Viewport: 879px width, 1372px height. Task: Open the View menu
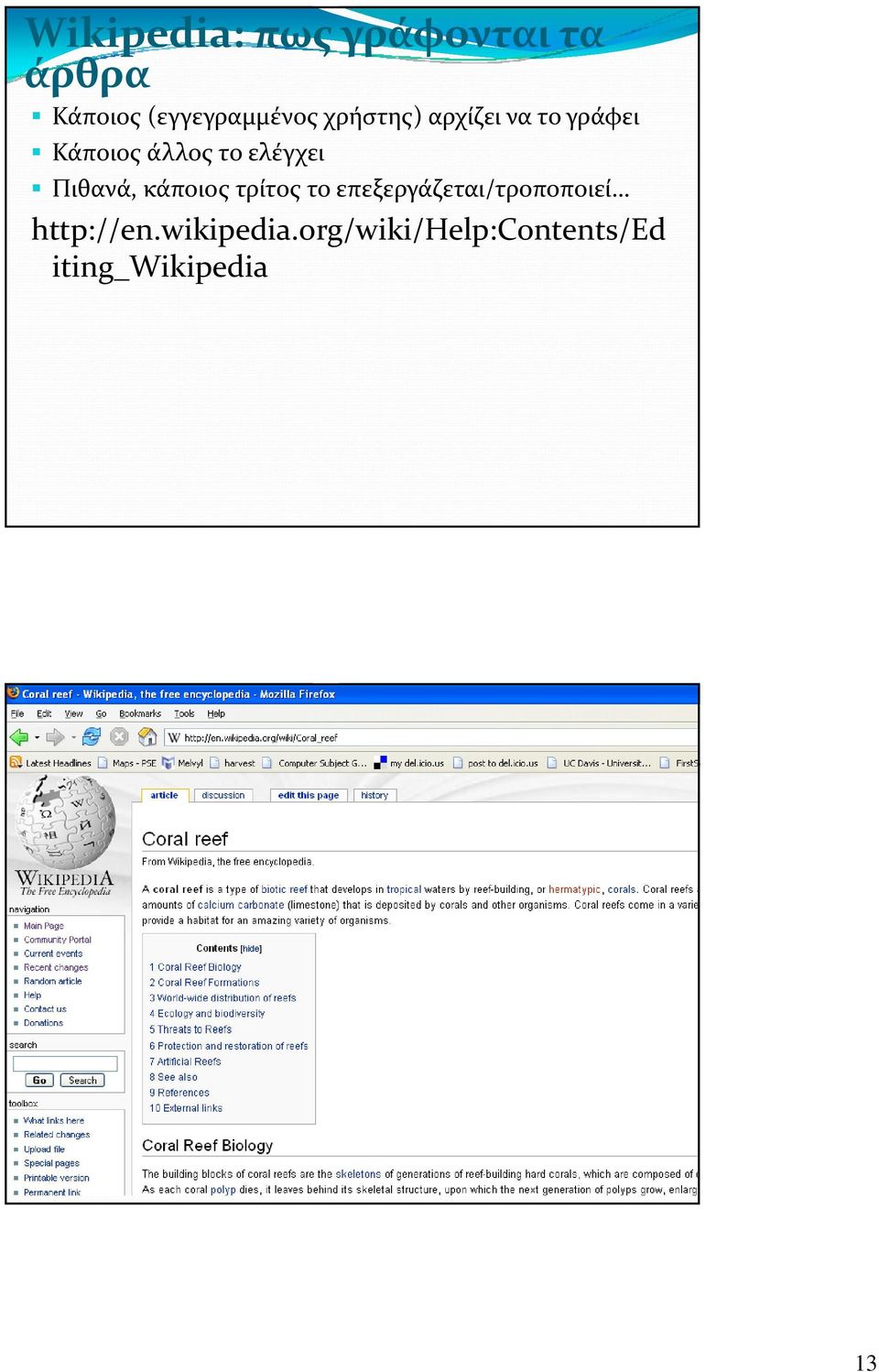[x=73, y=713]
